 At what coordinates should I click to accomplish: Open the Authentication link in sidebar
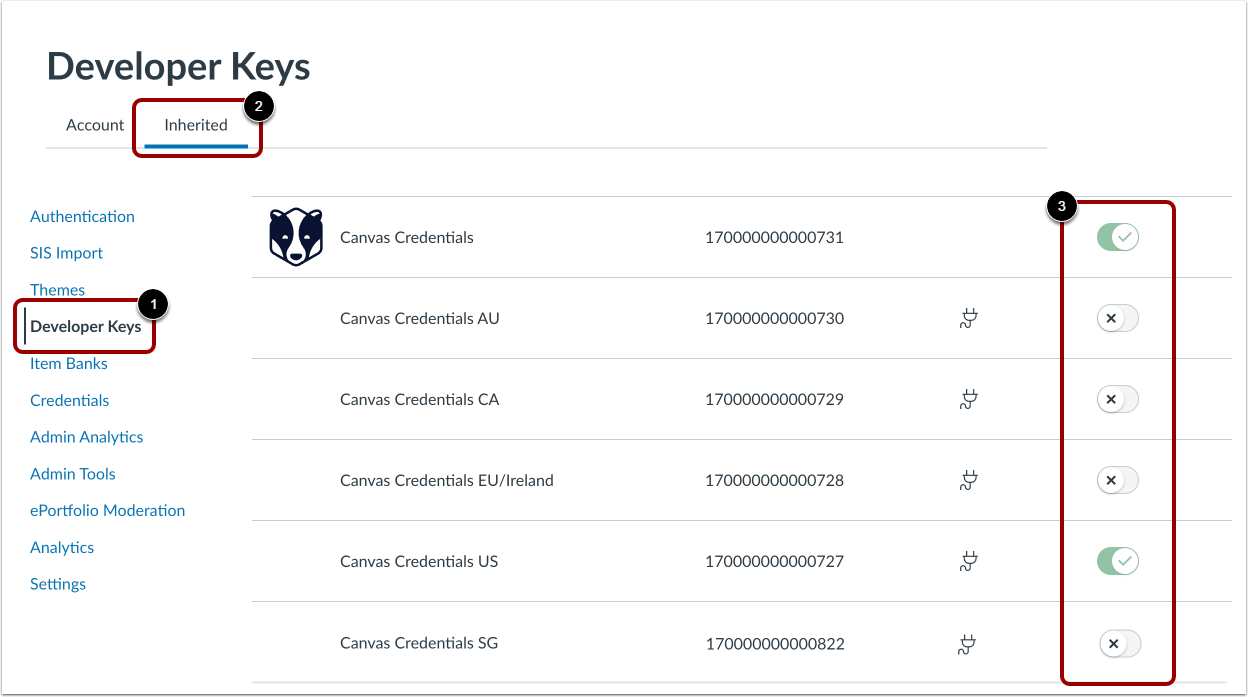click(x=82, y=216)
